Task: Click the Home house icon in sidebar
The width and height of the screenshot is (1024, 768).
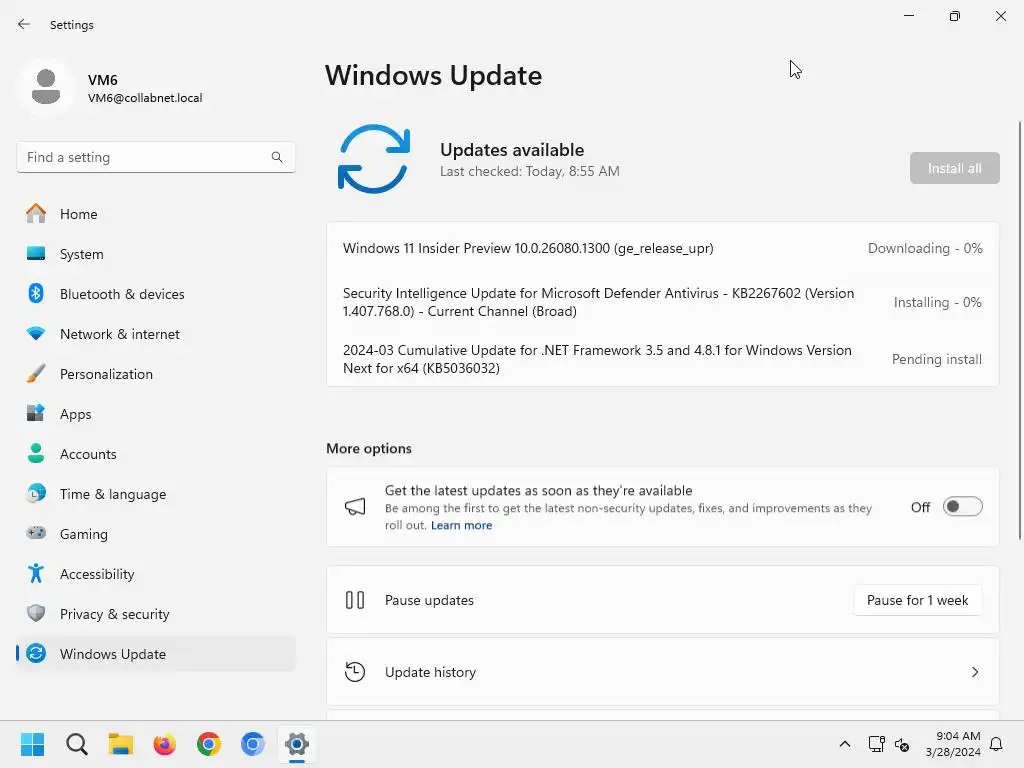Action: pos(36,214)
